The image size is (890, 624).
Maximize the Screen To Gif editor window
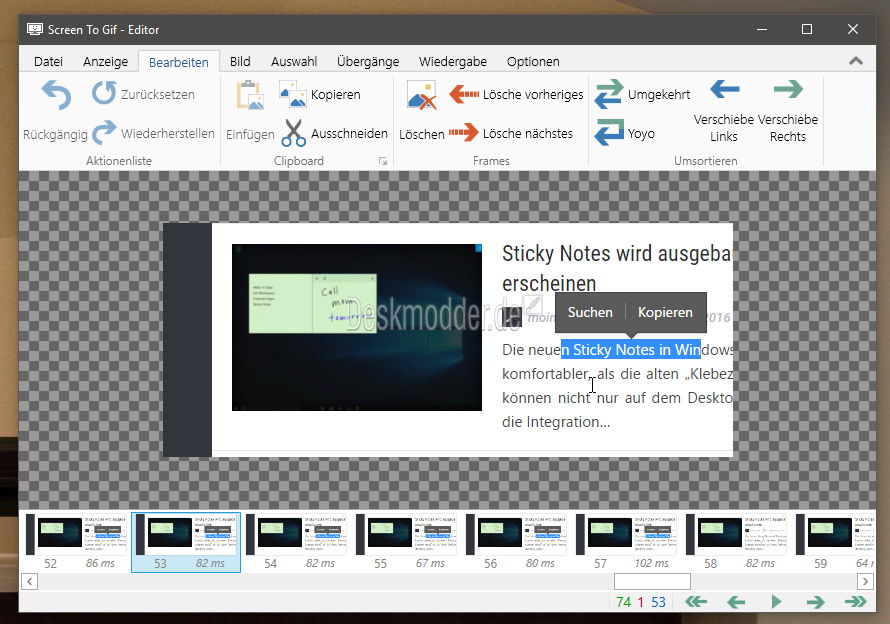click(807, 30)
